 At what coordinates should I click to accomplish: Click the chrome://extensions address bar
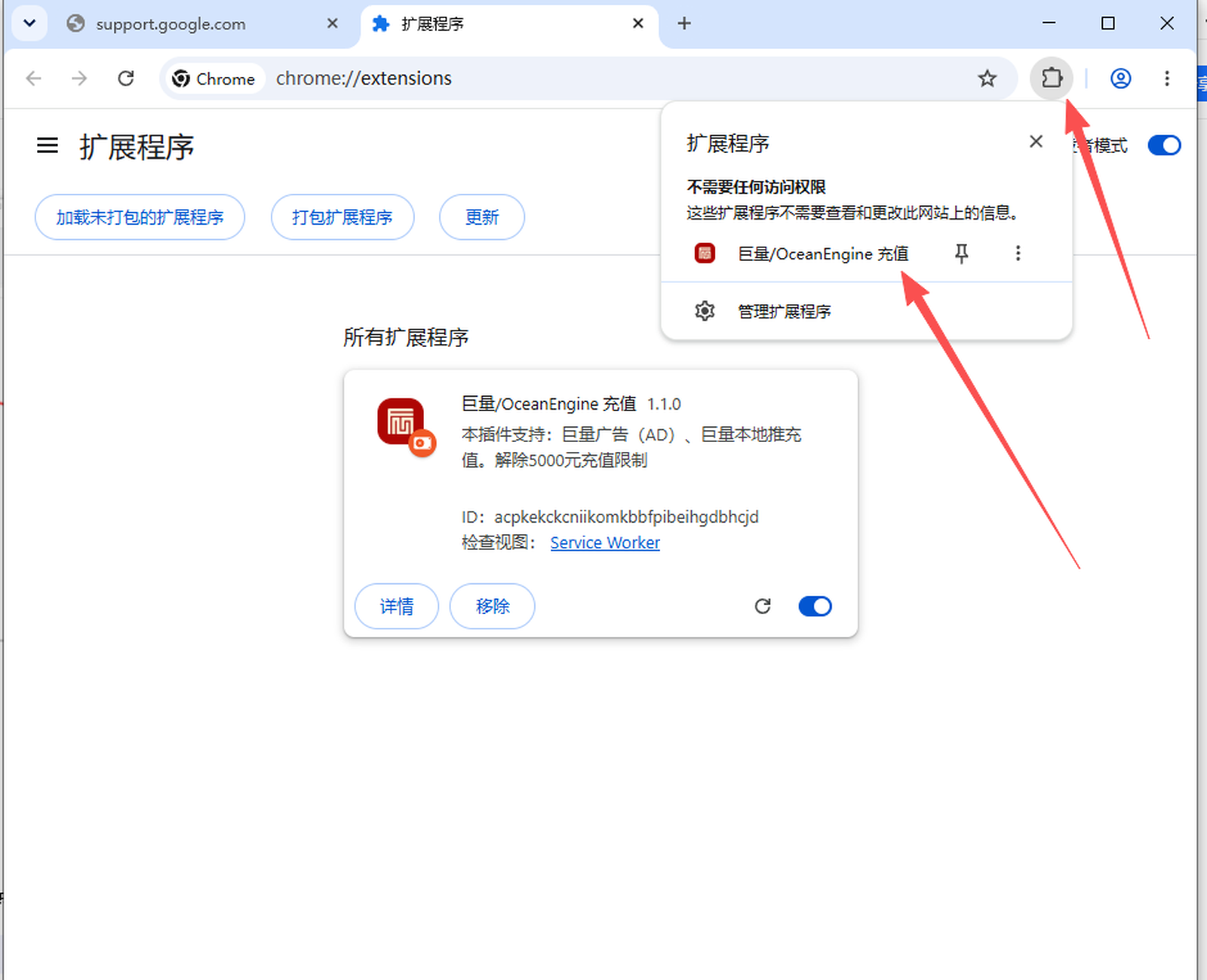588,78
